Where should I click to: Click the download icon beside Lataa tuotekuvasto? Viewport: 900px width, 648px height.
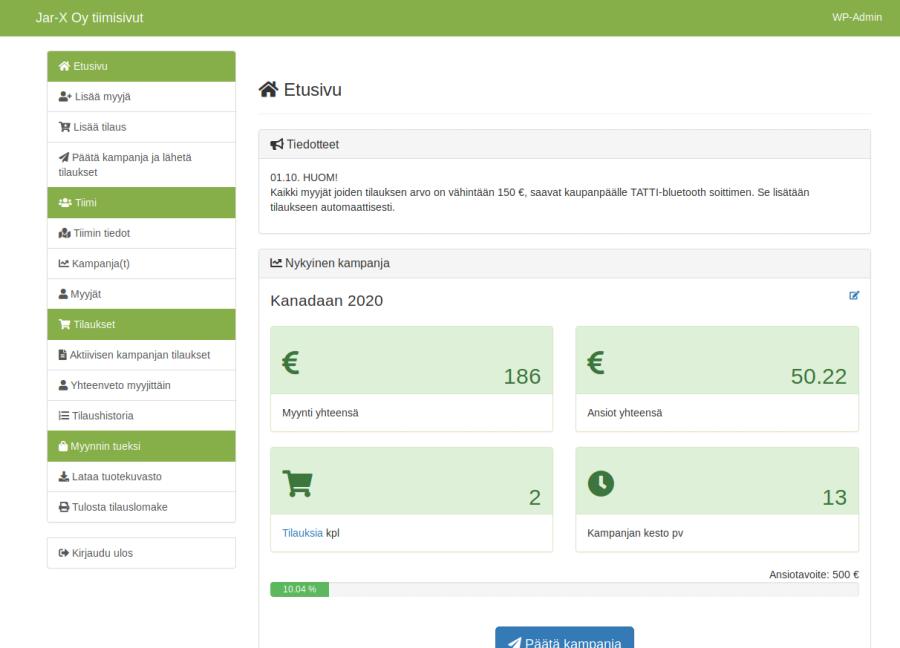[x=64, y=476]
